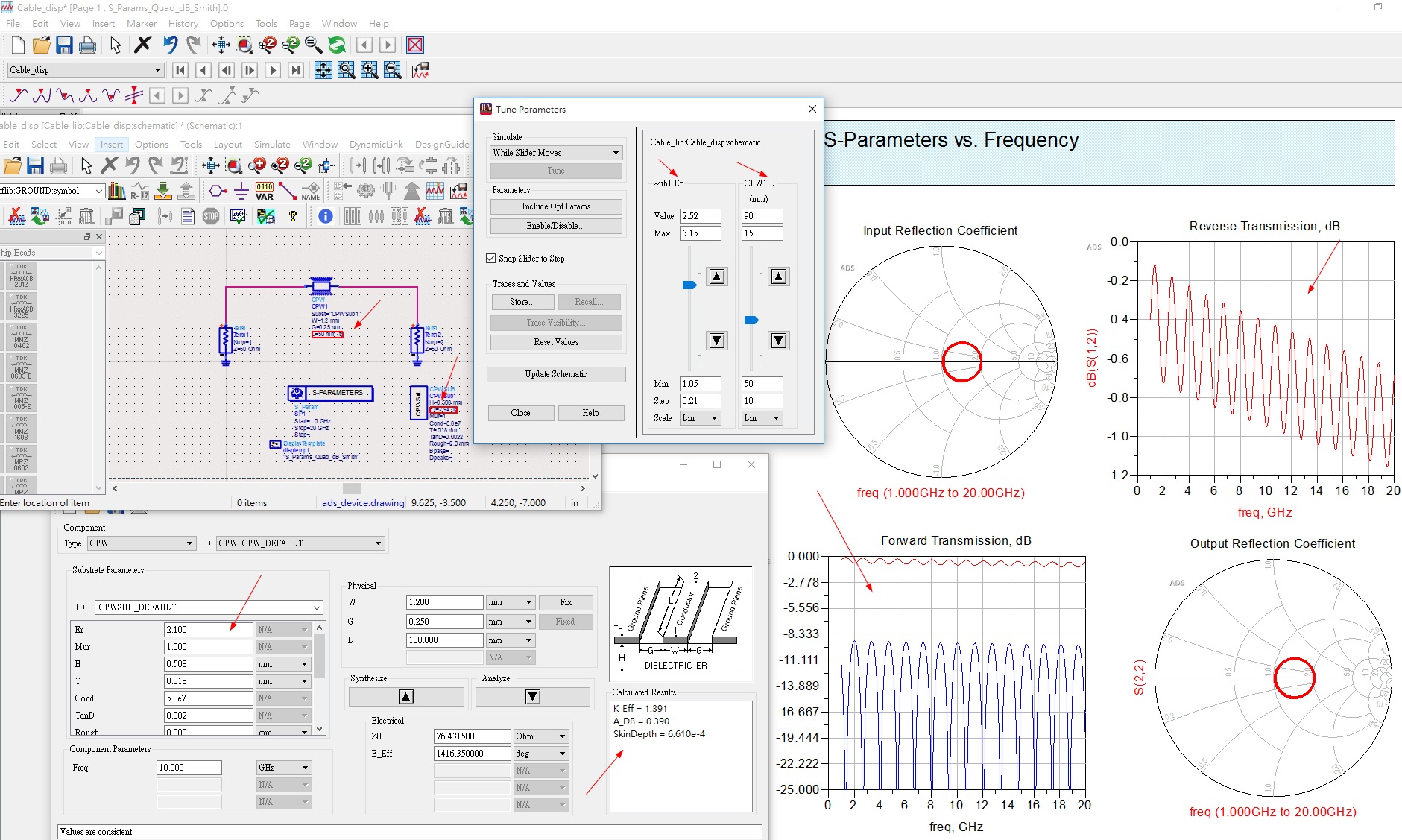Open the Marker menu in data display

tap(142, 24)
